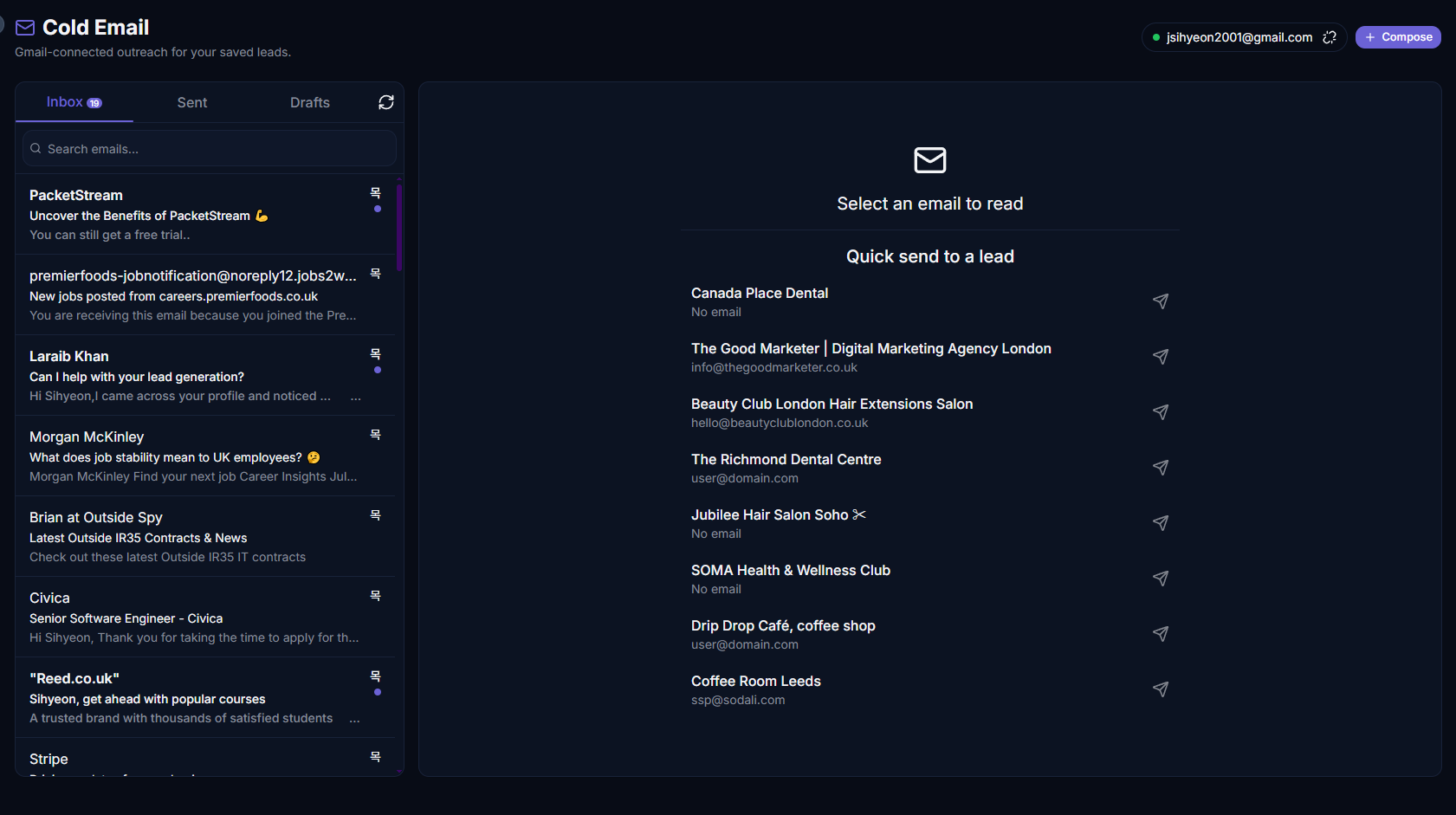Open the Morgan McKinley email
1456x815 pixels.
205,456
